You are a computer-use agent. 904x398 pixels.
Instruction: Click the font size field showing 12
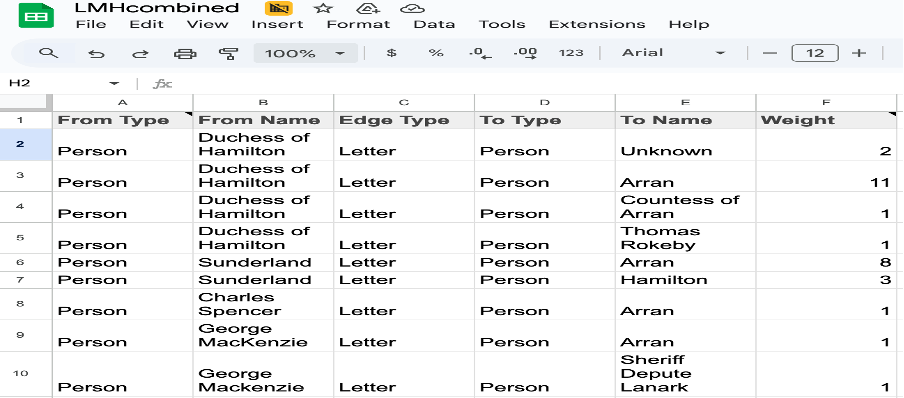[815, 54]
